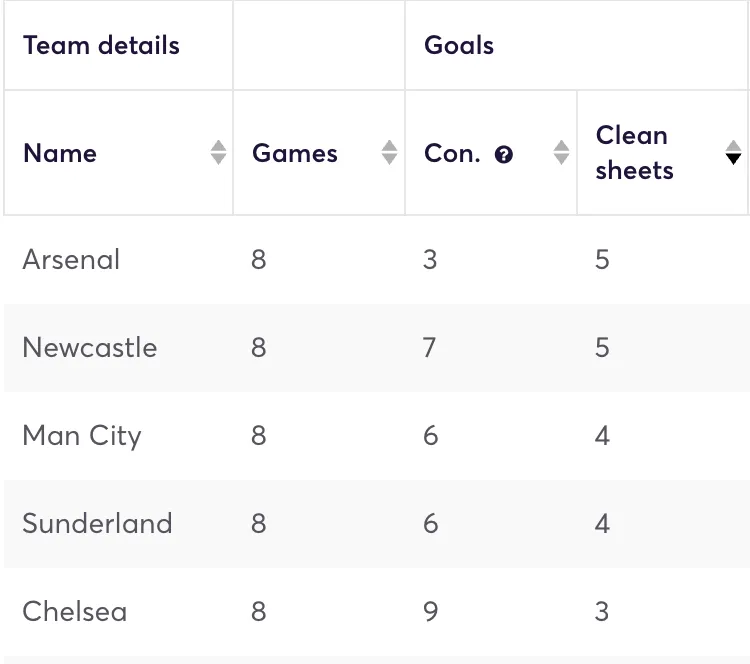Open the Newcastle team row
The width and height of the screenshot is (750, 664).
[x=90, y=348]
